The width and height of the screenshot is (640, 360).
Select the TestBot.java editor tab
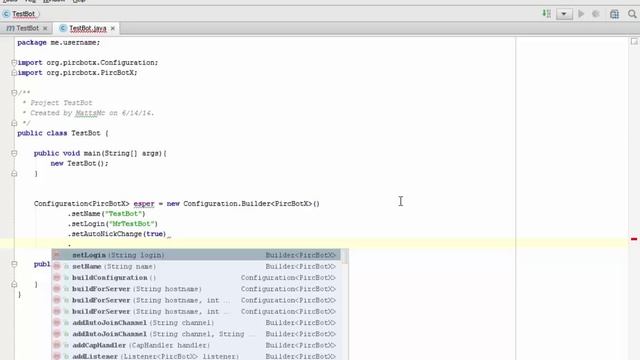coord(87,28)
